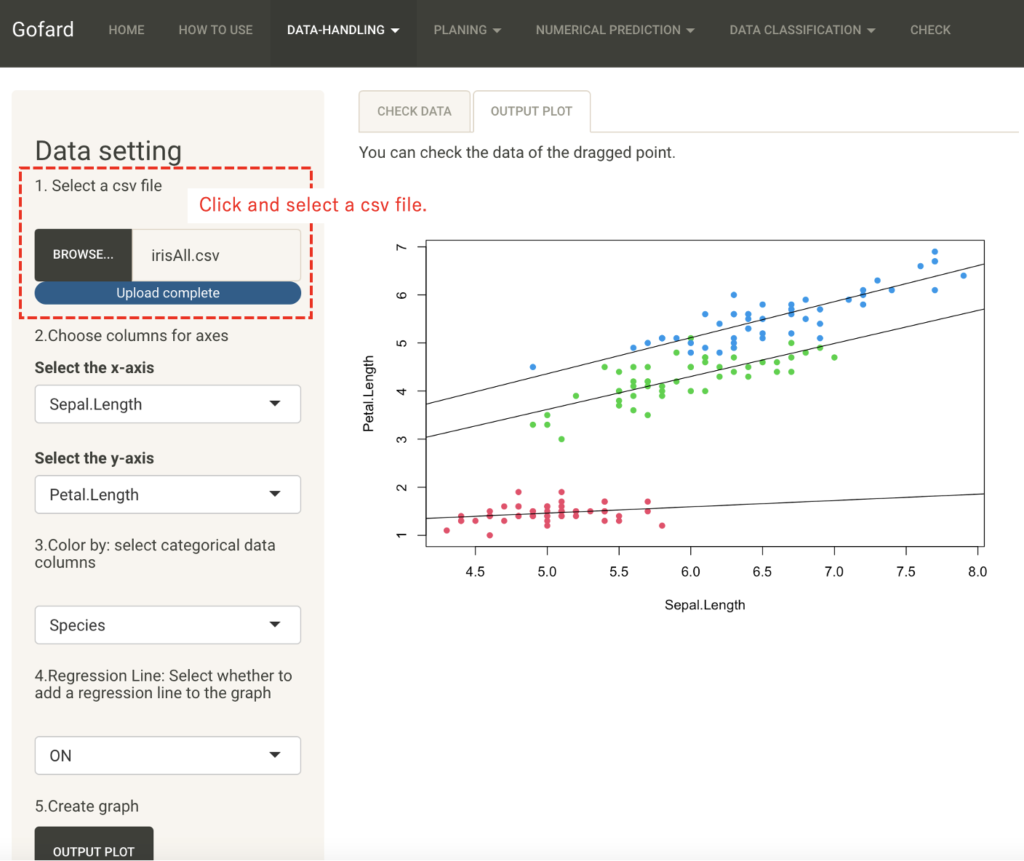
Task: Expand the DATA-HANDLING dropdown menu
Action: tap(342, 30)
